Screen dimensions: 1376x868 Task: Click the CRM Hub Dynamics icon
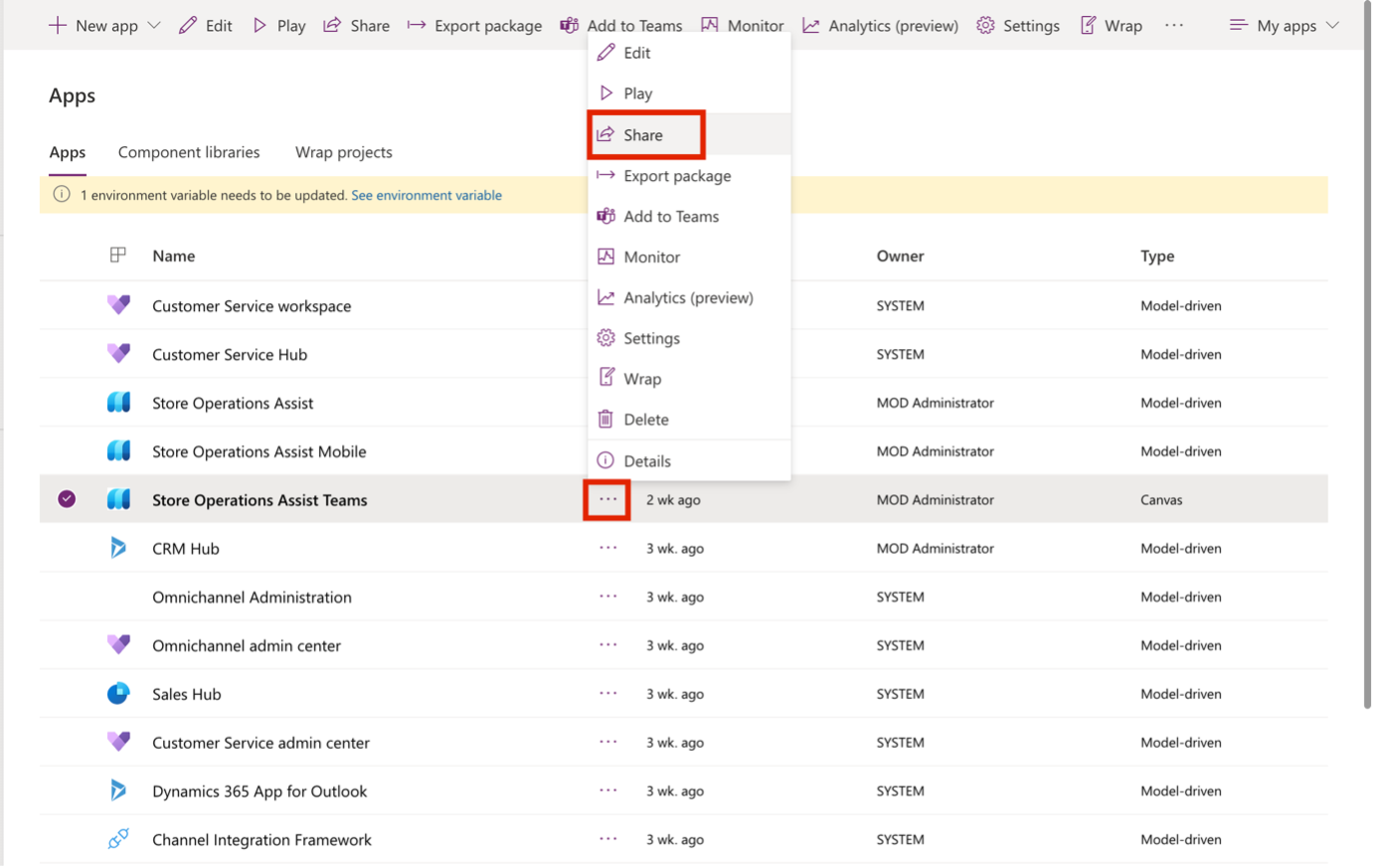point(118,548)
